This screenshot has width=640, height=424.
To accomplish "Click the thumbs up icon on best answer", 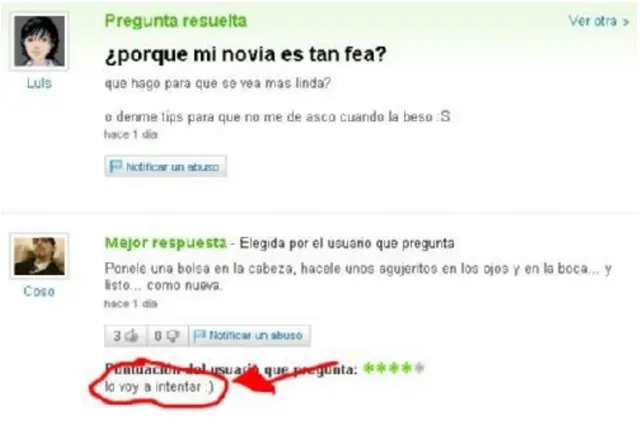I will (132, 335).
